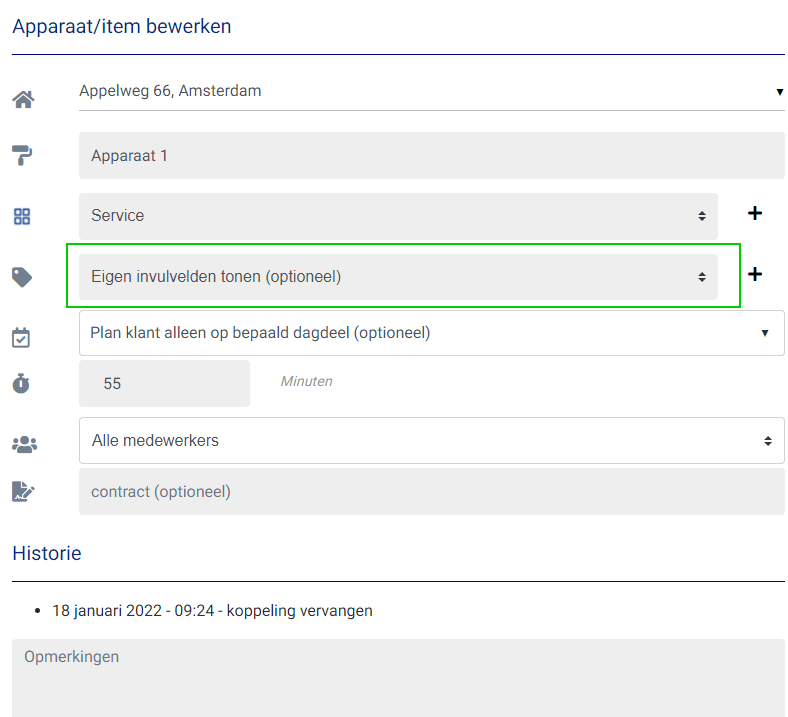Viewport: 788px width, 717px height.
Task: Click the grid category icon next to Service
Action: (22, 216)
